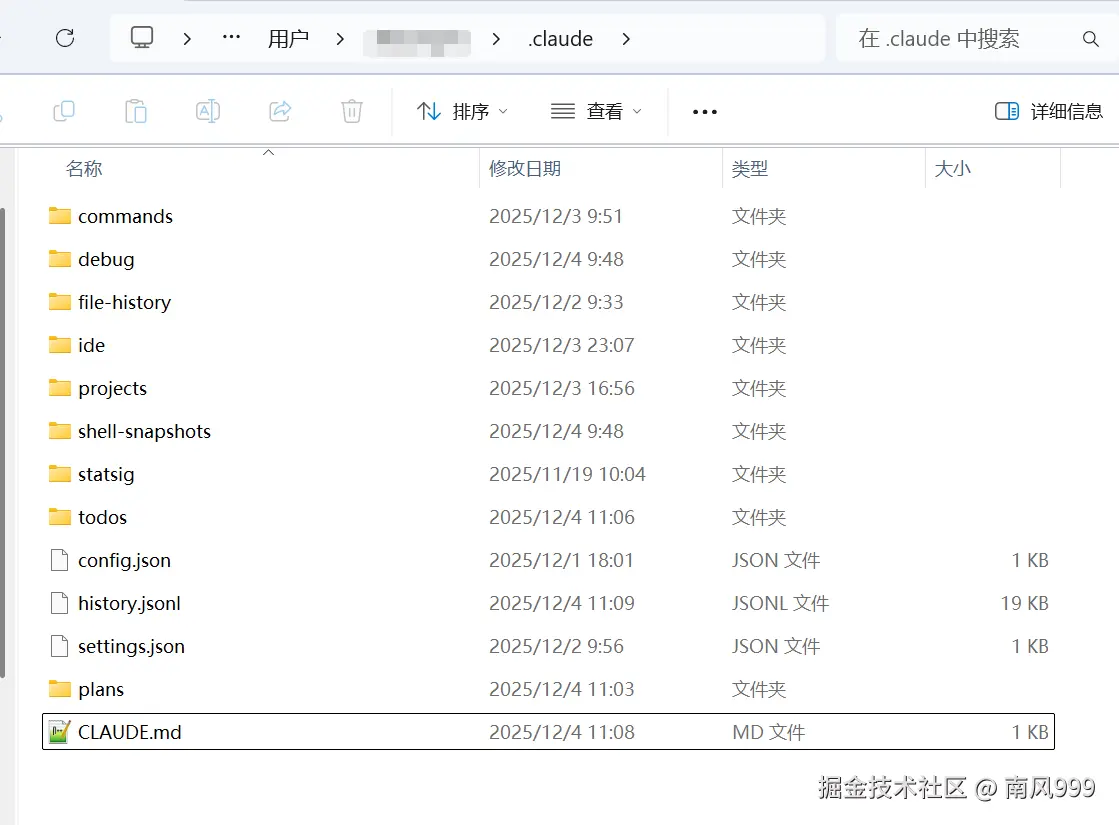Click the config.json file icon
Screen dimensions: 1119x825
click(x=60, y=560)
